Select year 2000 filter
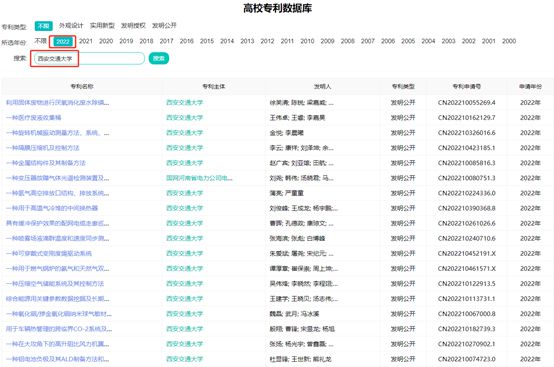Screen dimensions: 554x367 (509, 41)
